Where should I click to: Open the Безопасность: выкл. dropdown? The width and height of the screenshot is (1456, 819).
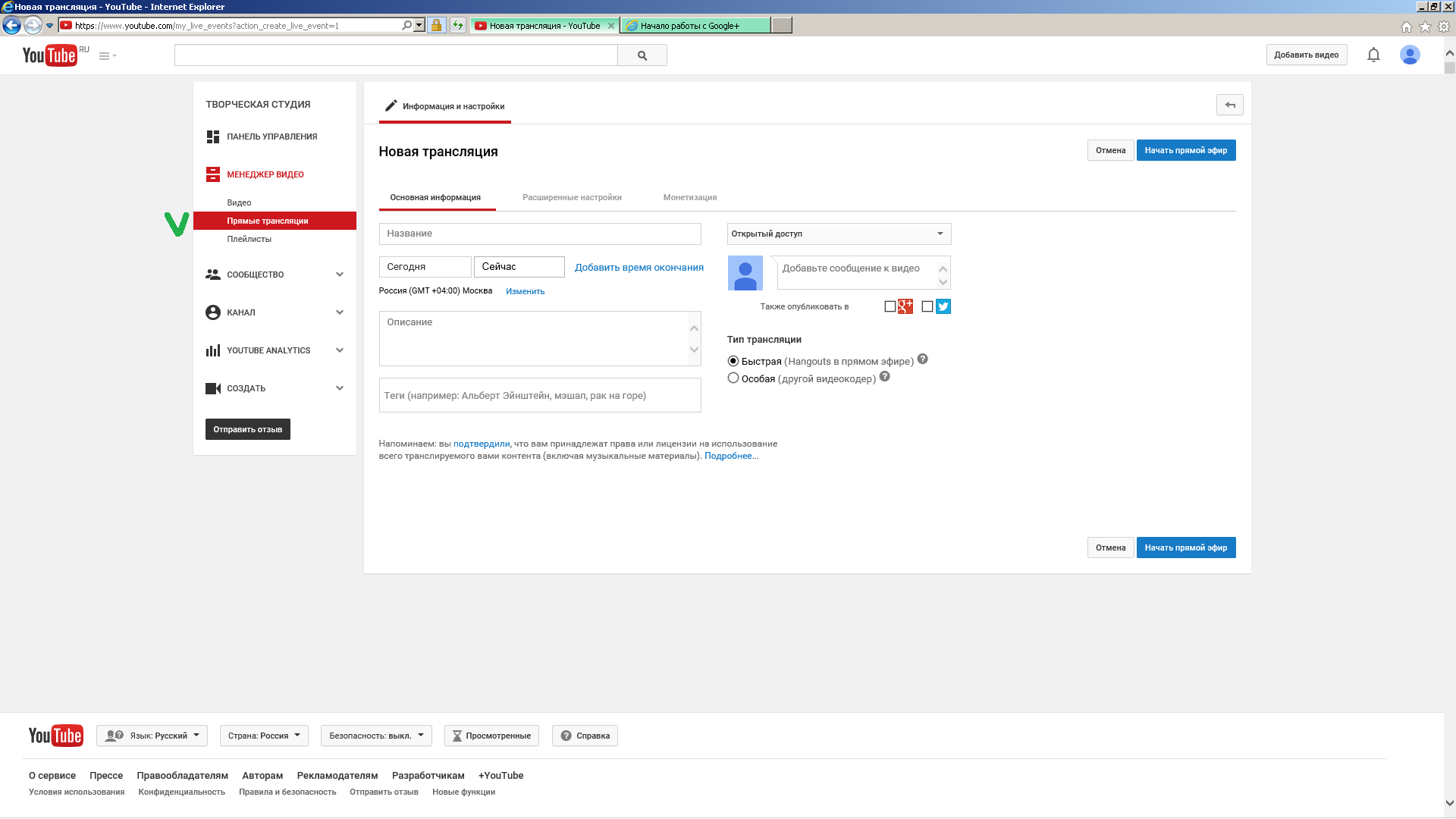click(376, 736)
